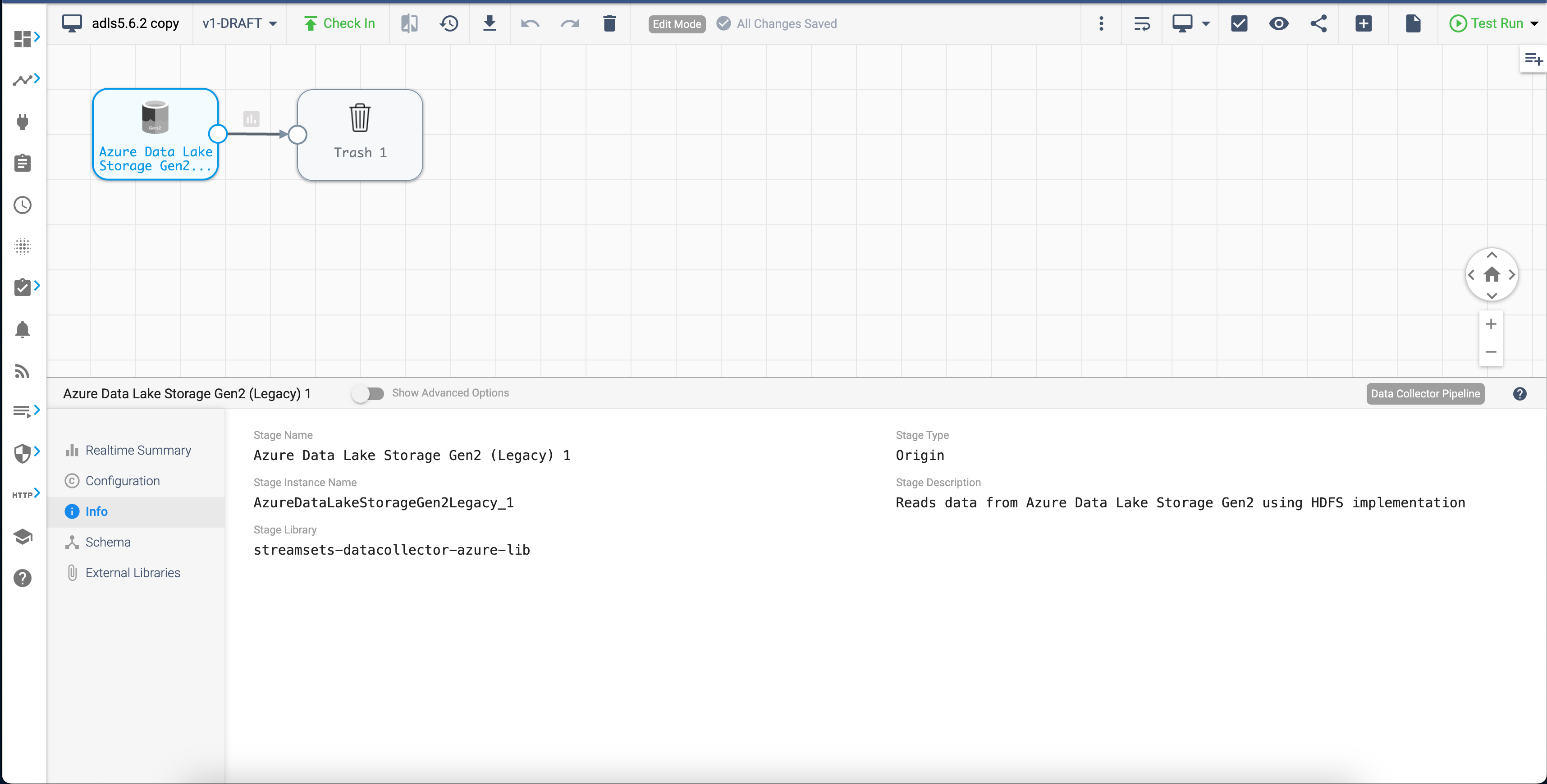
Task: Select the Azure Data Lake Storage Gen2 stage
Action: click(x=155, y=134)
